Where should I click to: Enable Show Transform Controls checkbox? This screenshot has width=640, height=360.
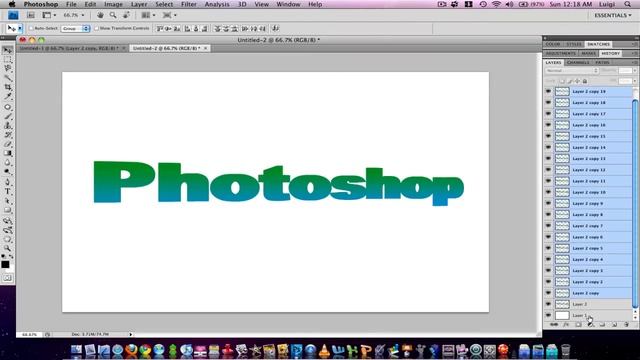96,29
